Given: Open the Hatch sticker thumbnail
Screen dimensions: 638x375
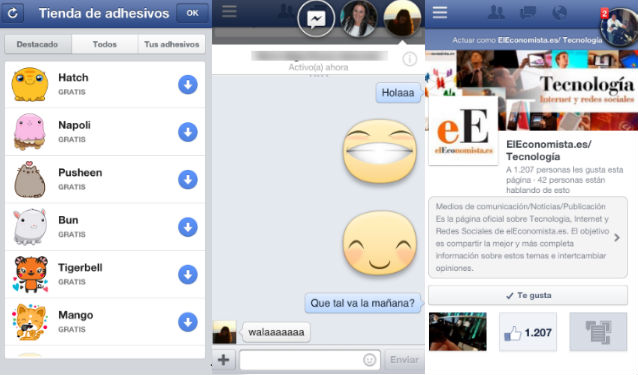Looking at the screenshot, I should point(29,84).
